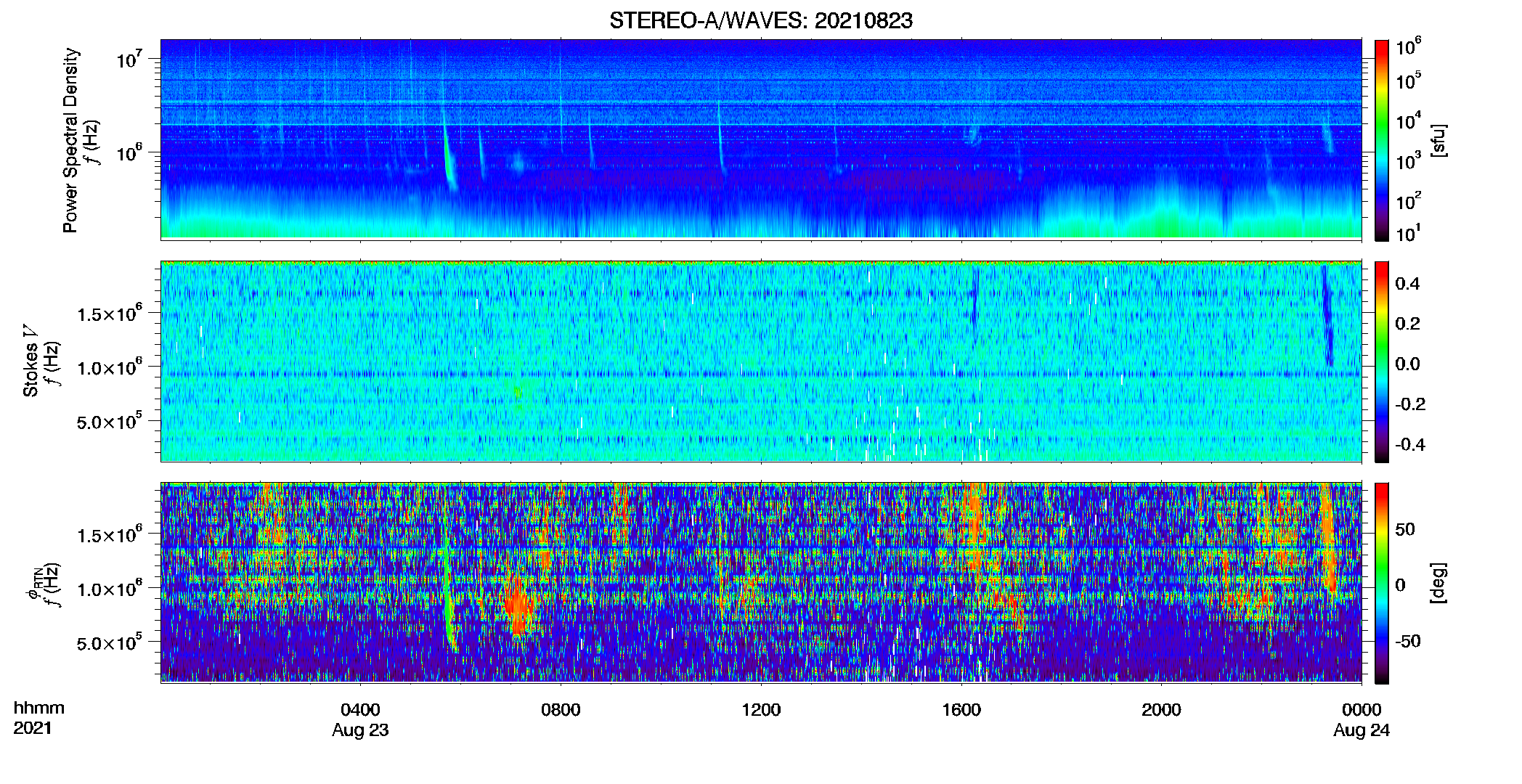1522x784 pixels.
Task: Click the 1.5×10^6 tick in the Stokes V panel
Action: [x=110, y=314]
